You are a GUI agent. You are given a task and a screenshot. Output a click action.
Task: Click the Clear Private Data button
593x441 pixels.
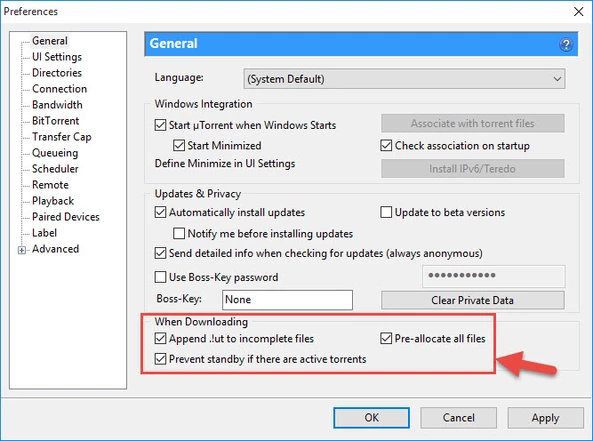click(473, 300)
